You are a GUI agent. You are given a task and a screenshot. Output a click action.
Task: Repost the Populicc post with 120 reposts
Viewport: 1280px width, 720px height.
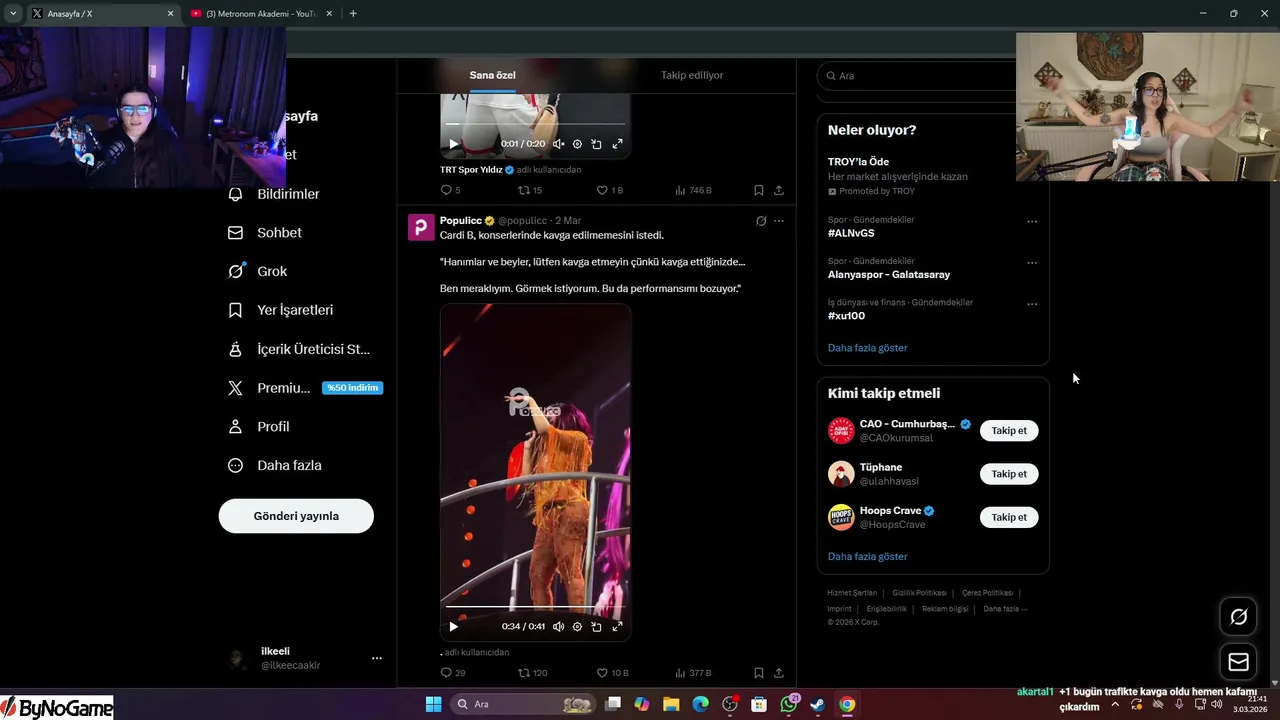(532, 673)
